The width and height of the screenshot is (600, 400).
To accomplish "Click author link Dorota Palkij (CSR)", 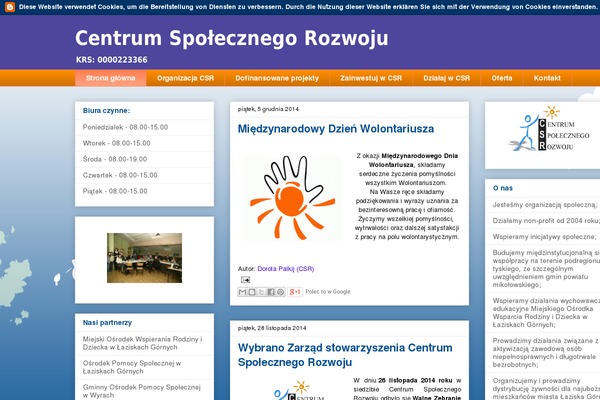I will (x=286, y=269).
